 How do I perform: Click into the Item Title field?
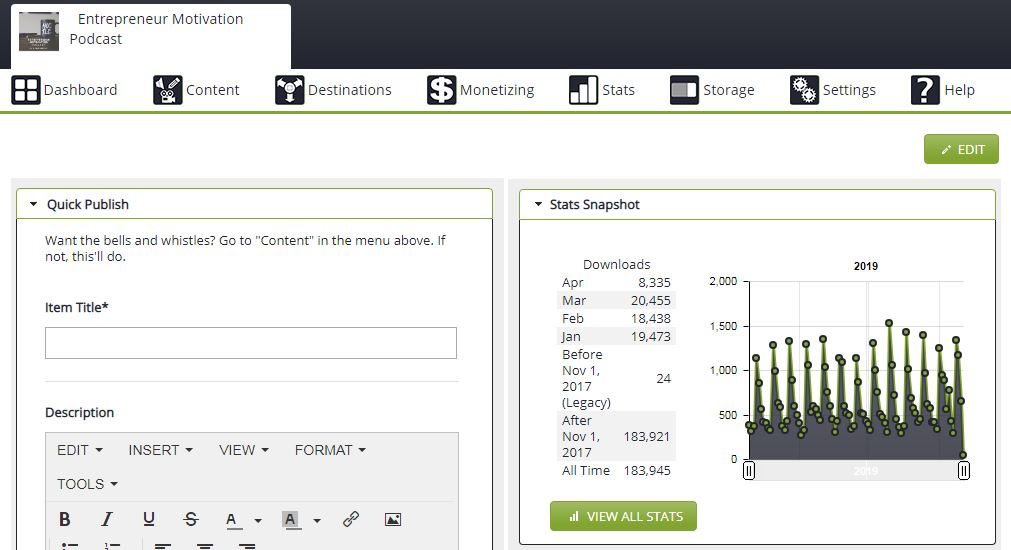[251, 343]
